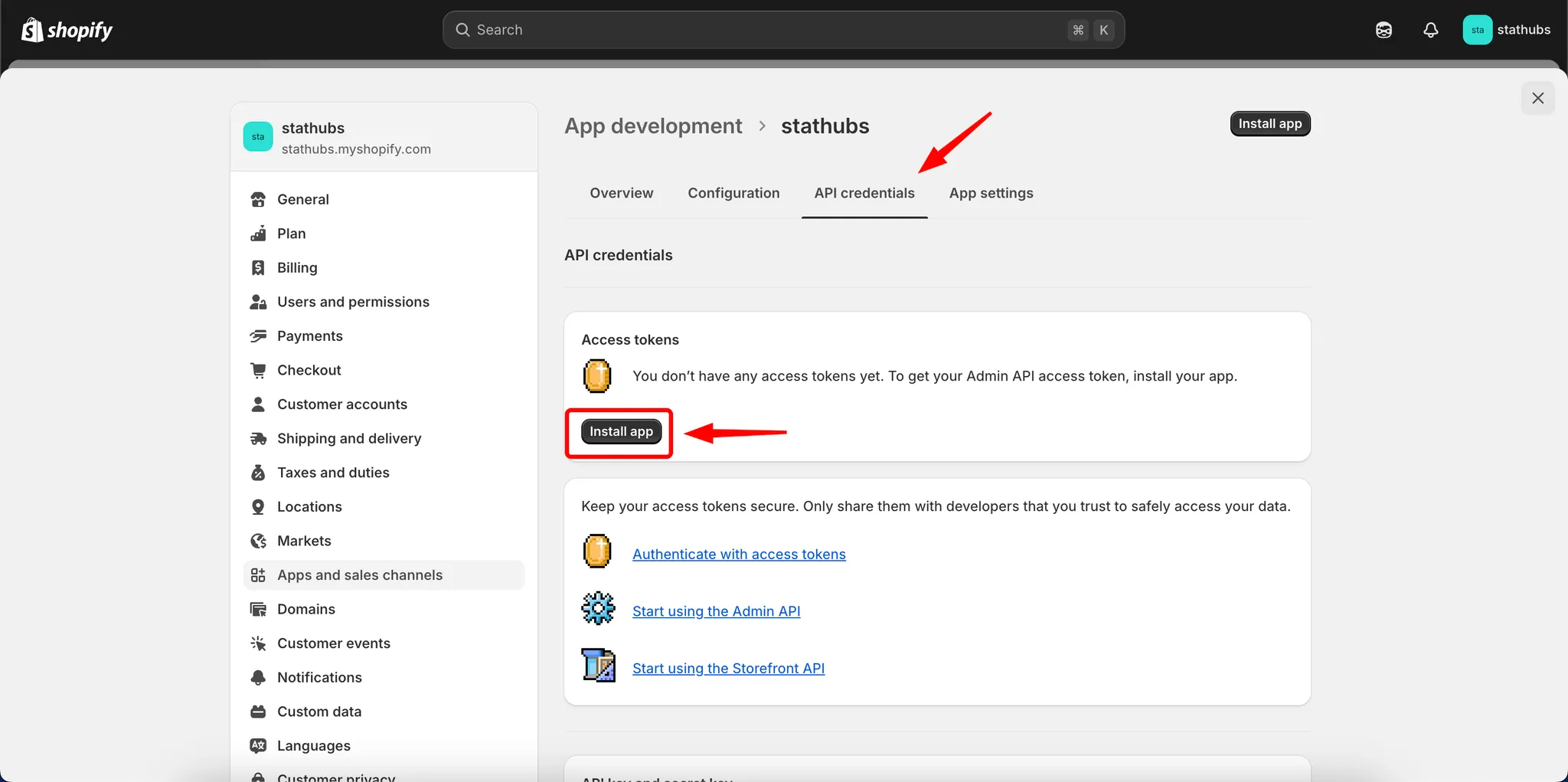
Task: Click the Taxes and duties icon
Action: (x=258, y=473)
